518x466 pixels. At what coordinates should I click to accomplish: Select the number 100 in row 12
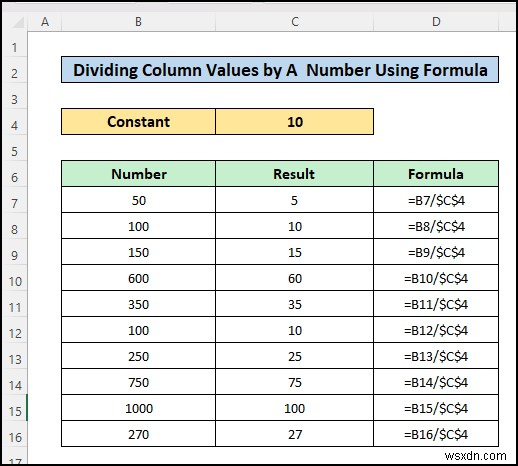[138, 330]
